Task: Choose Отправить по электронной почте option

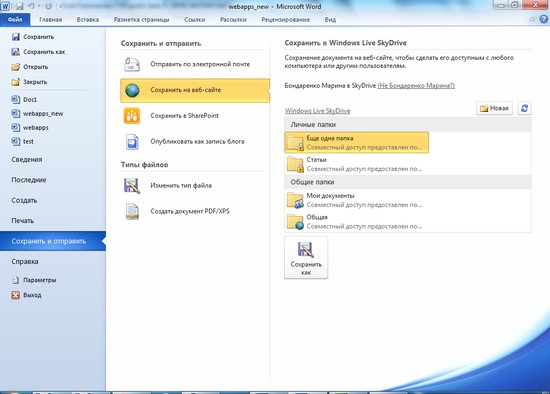Action: (195, 64)
